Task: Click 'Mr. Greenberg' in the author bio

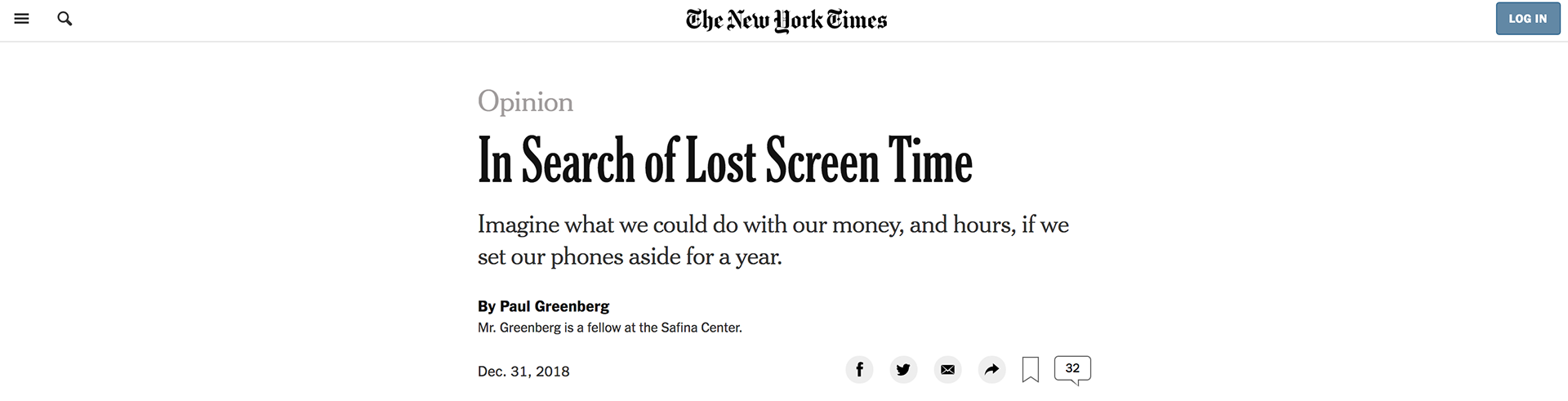Action: (519, 327)
